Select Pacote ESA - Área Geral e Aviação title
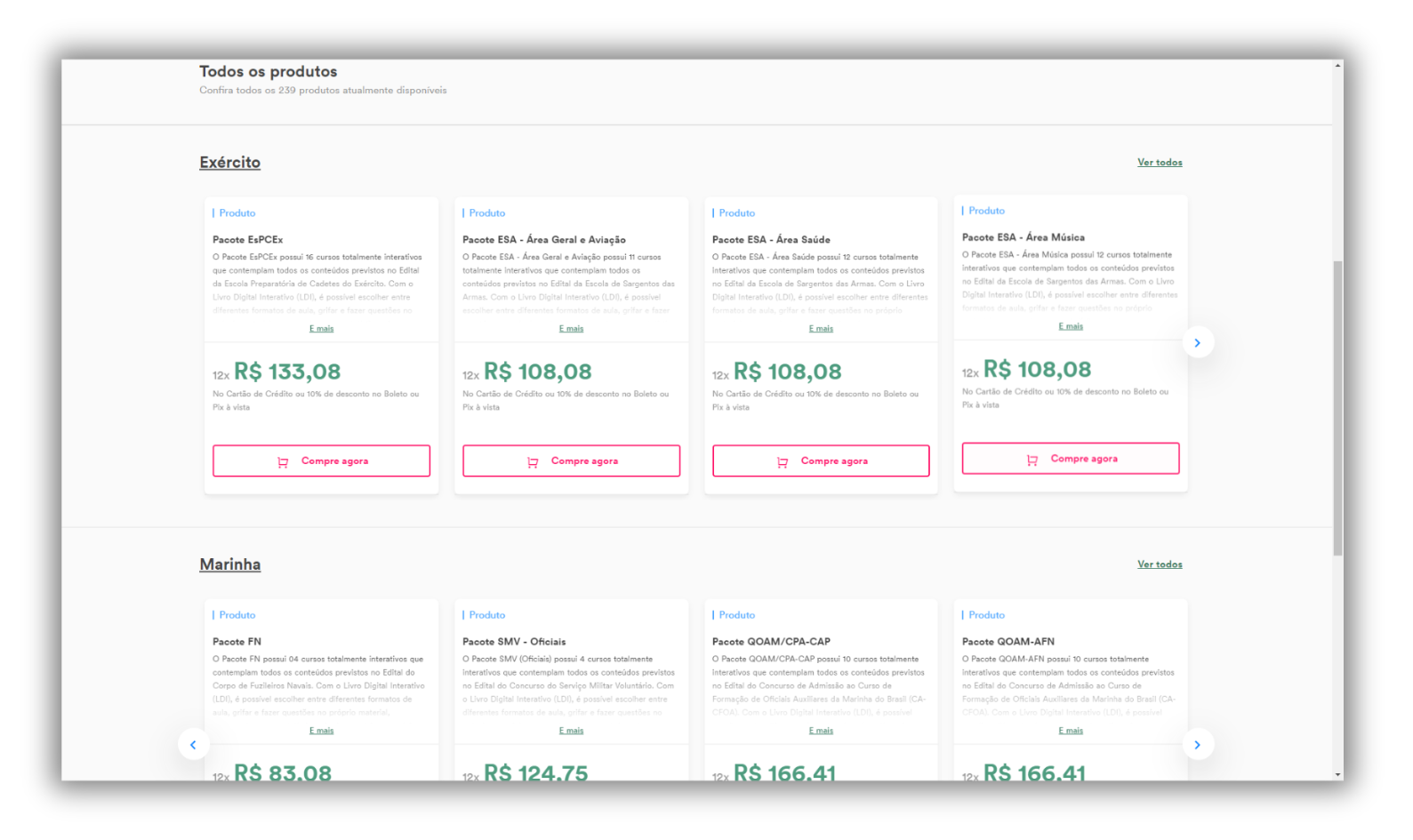Viewport: 1413px width, 840px height. pyautogui.click(x=544, y=240)
